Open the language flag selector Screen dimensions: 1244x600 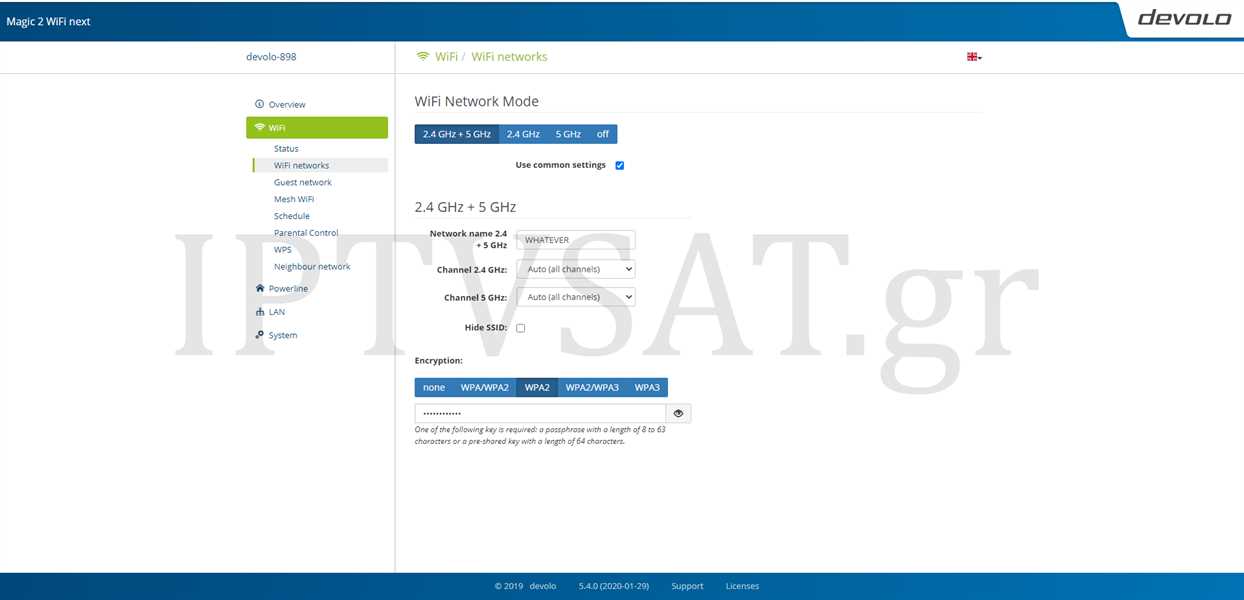[x=973, y=57]
